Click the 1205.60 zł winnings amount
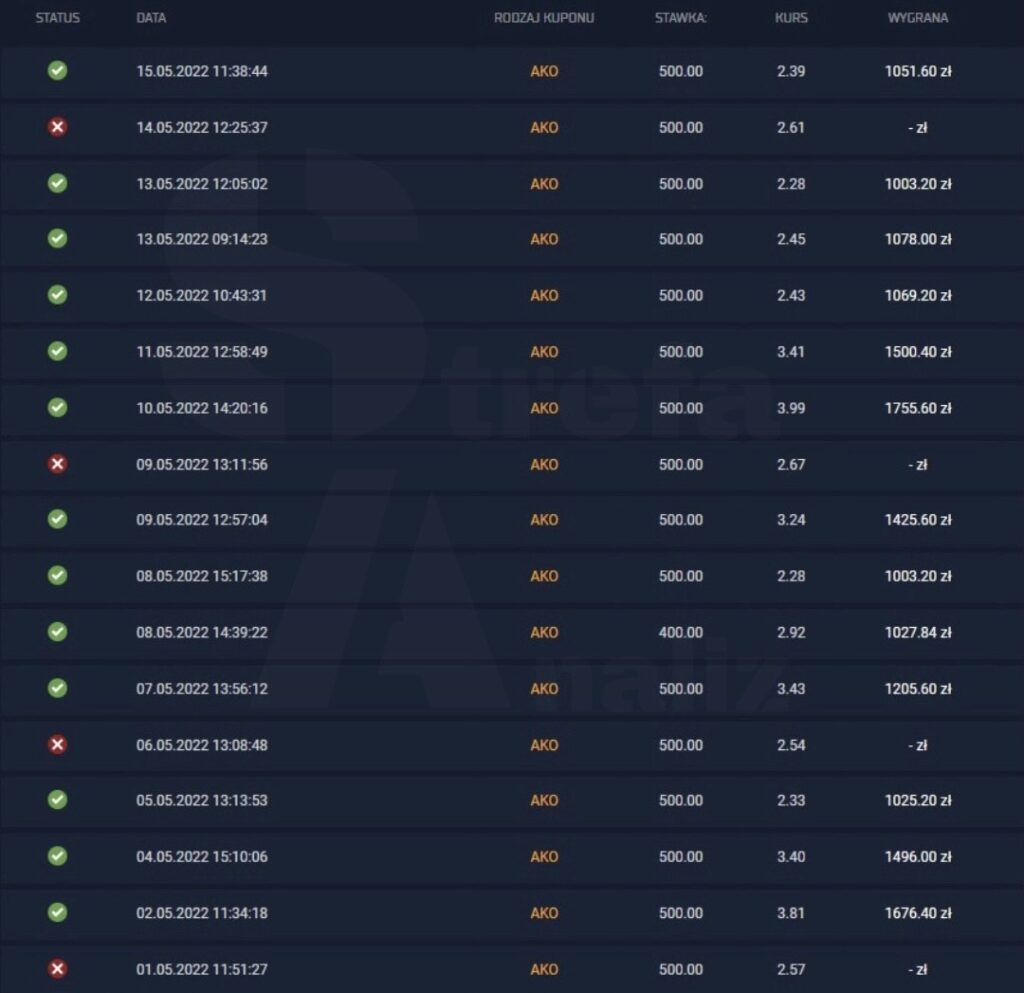The image size is (1024, 993). coord(918,689)
